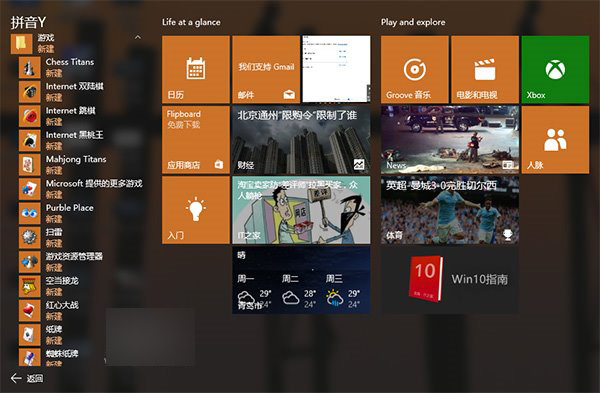Open the white document preview tile

coord(336,69)
